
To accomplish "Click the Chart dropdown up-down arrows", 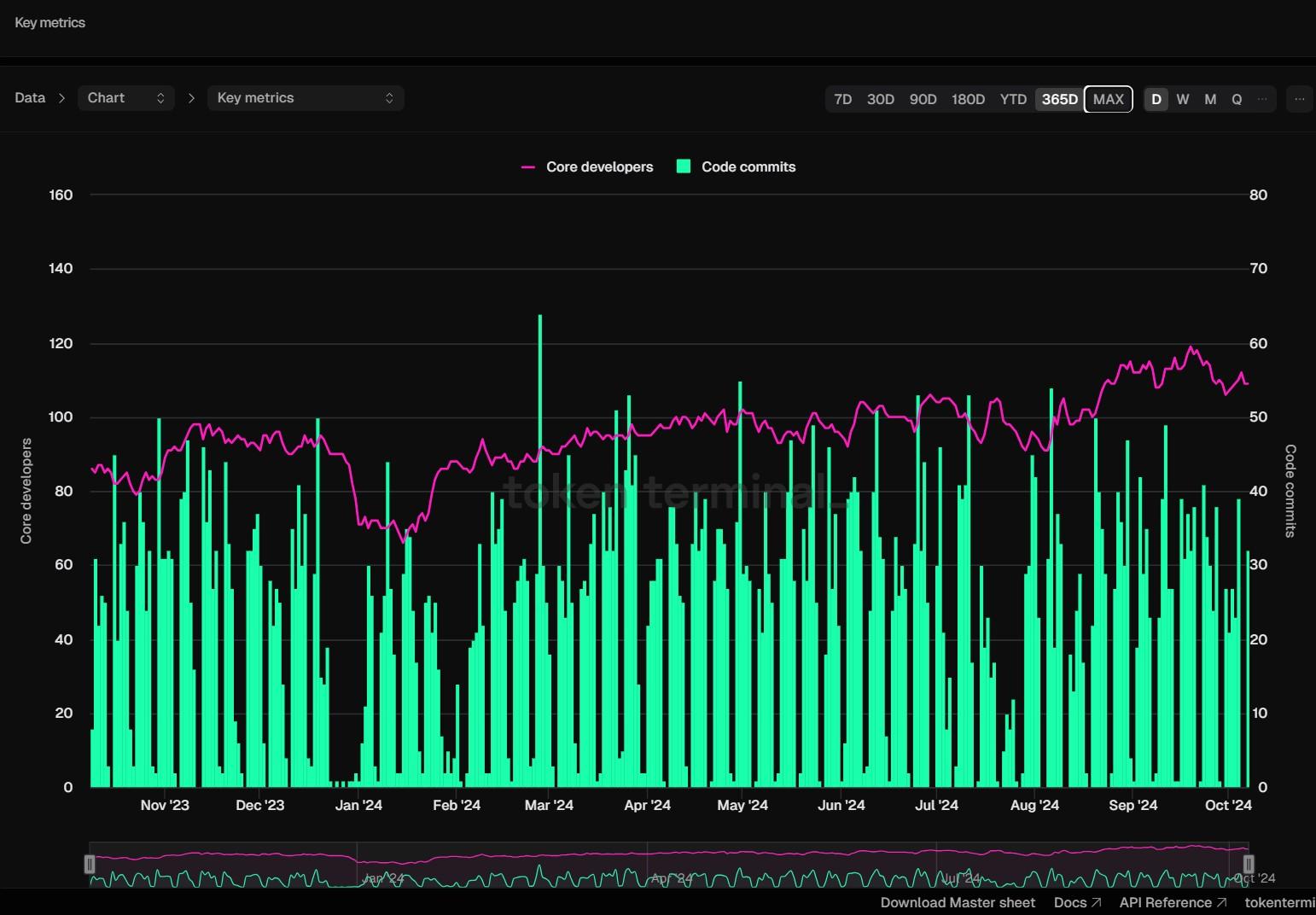I will [160, 98].
